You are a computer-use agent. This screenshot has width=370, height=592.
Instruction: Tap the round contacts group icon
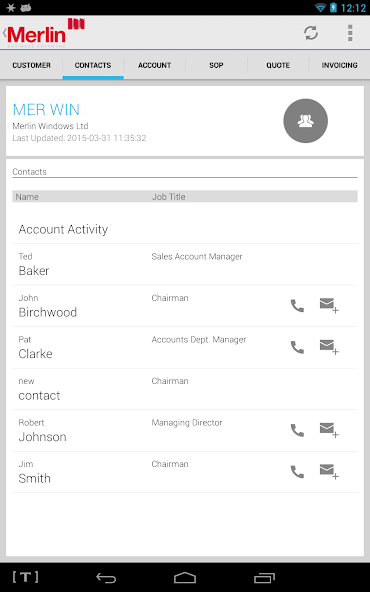[305, 121]
